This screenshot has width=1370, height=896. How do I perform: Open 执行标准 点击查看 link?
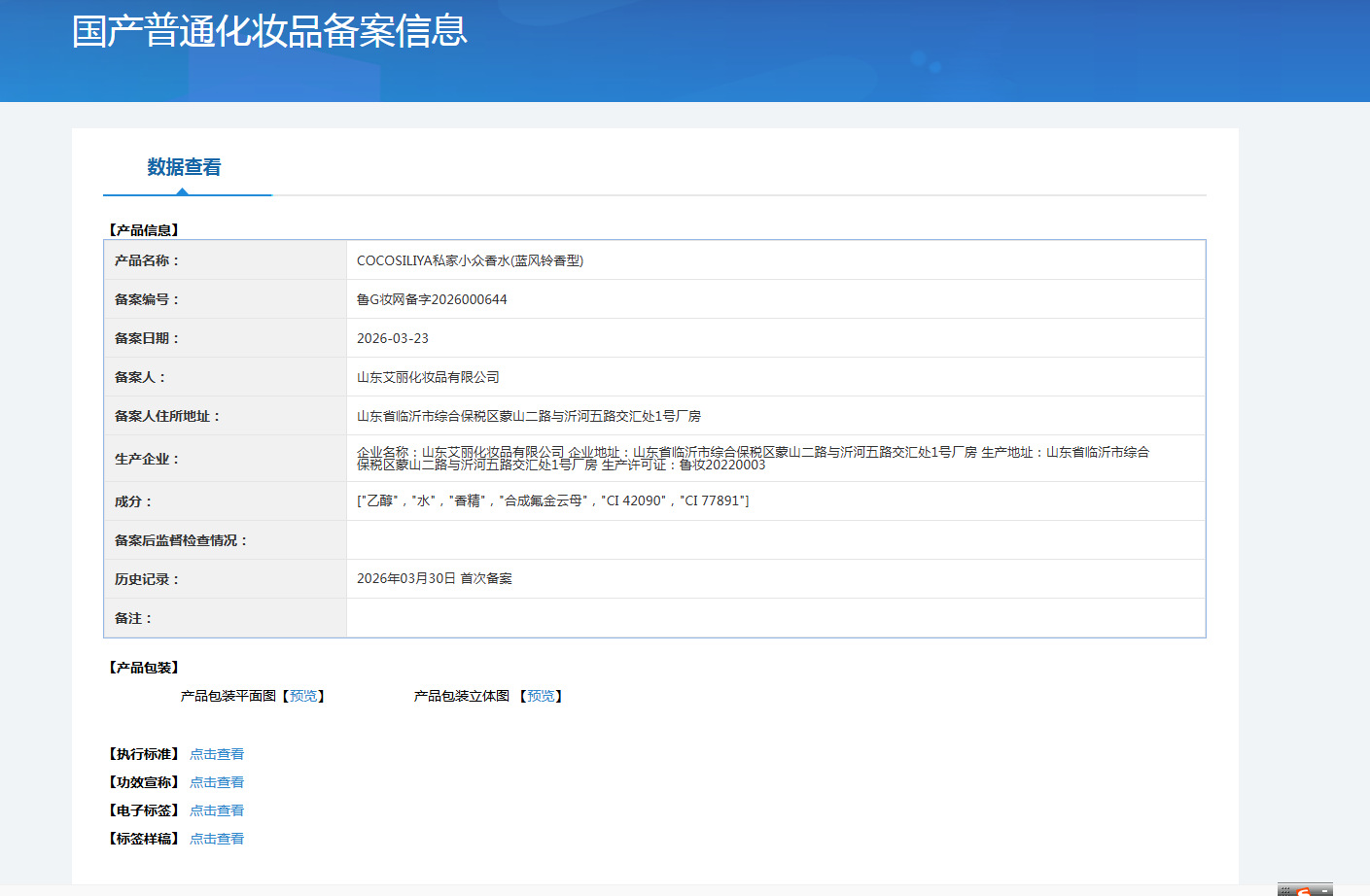[x=217, y=754]
